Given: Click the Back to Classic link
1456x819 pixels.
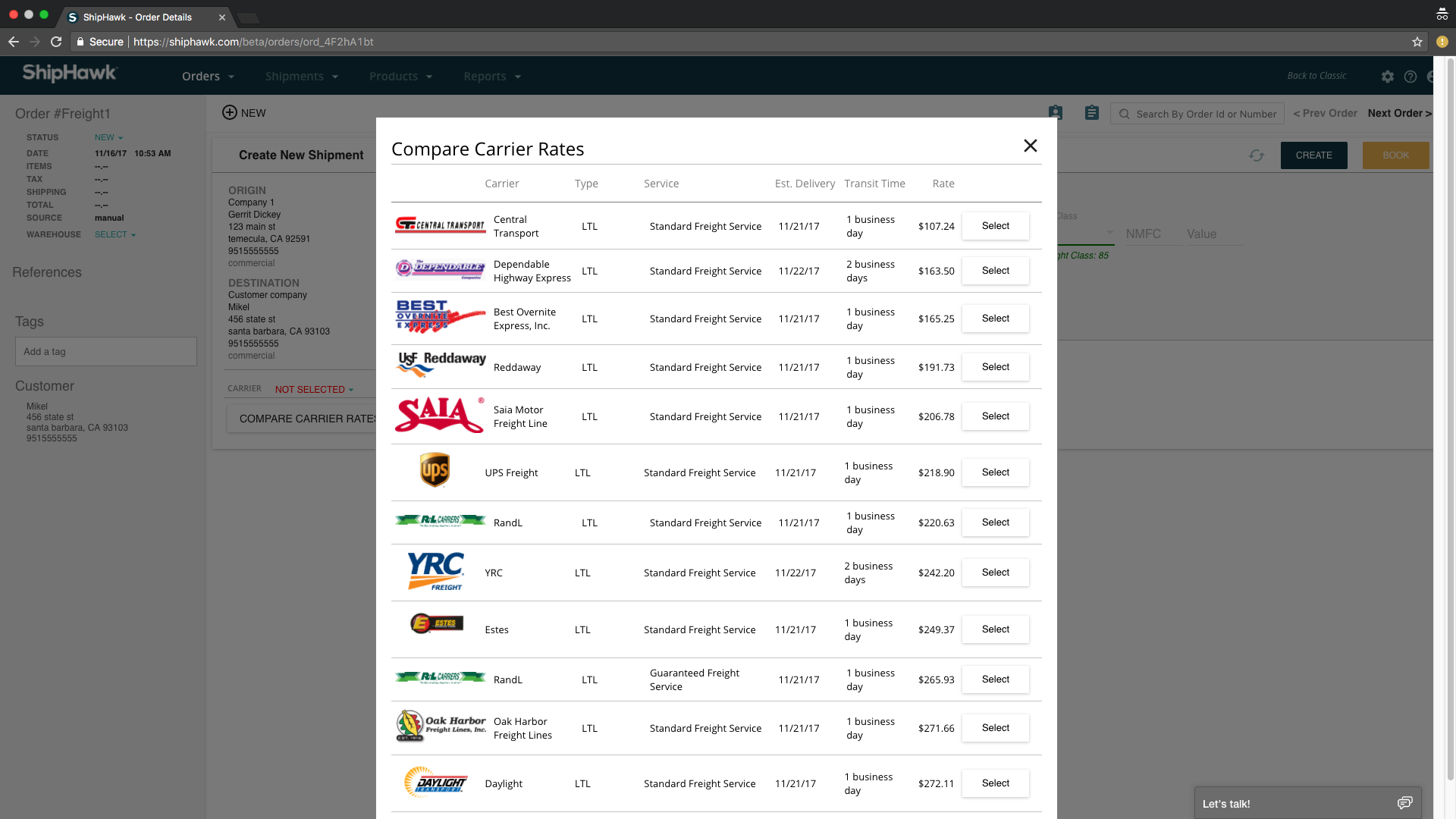Looking at the screenshot, I should coord(1316,75).
